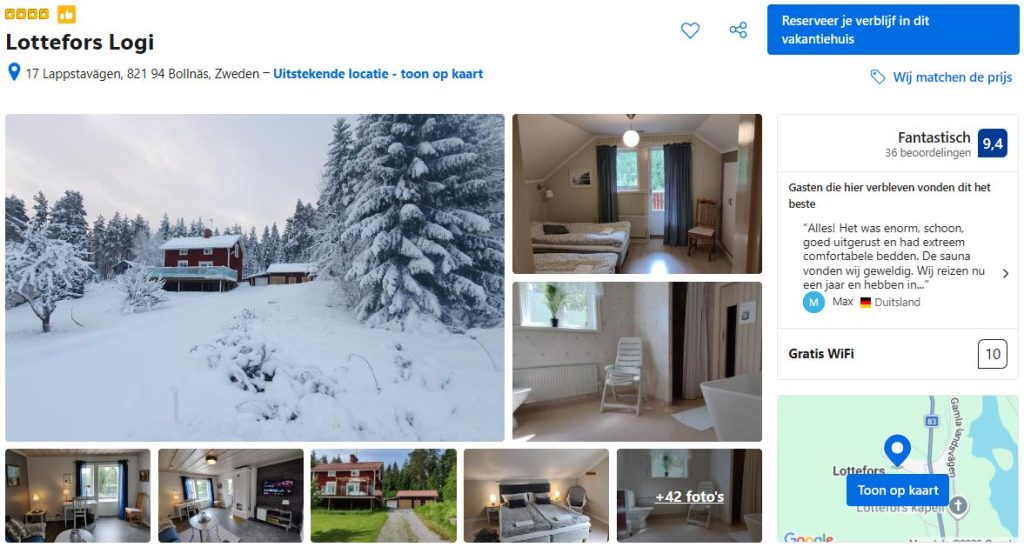
Task: Click the thumbs-up badge above the title
Action: [66, 14]
